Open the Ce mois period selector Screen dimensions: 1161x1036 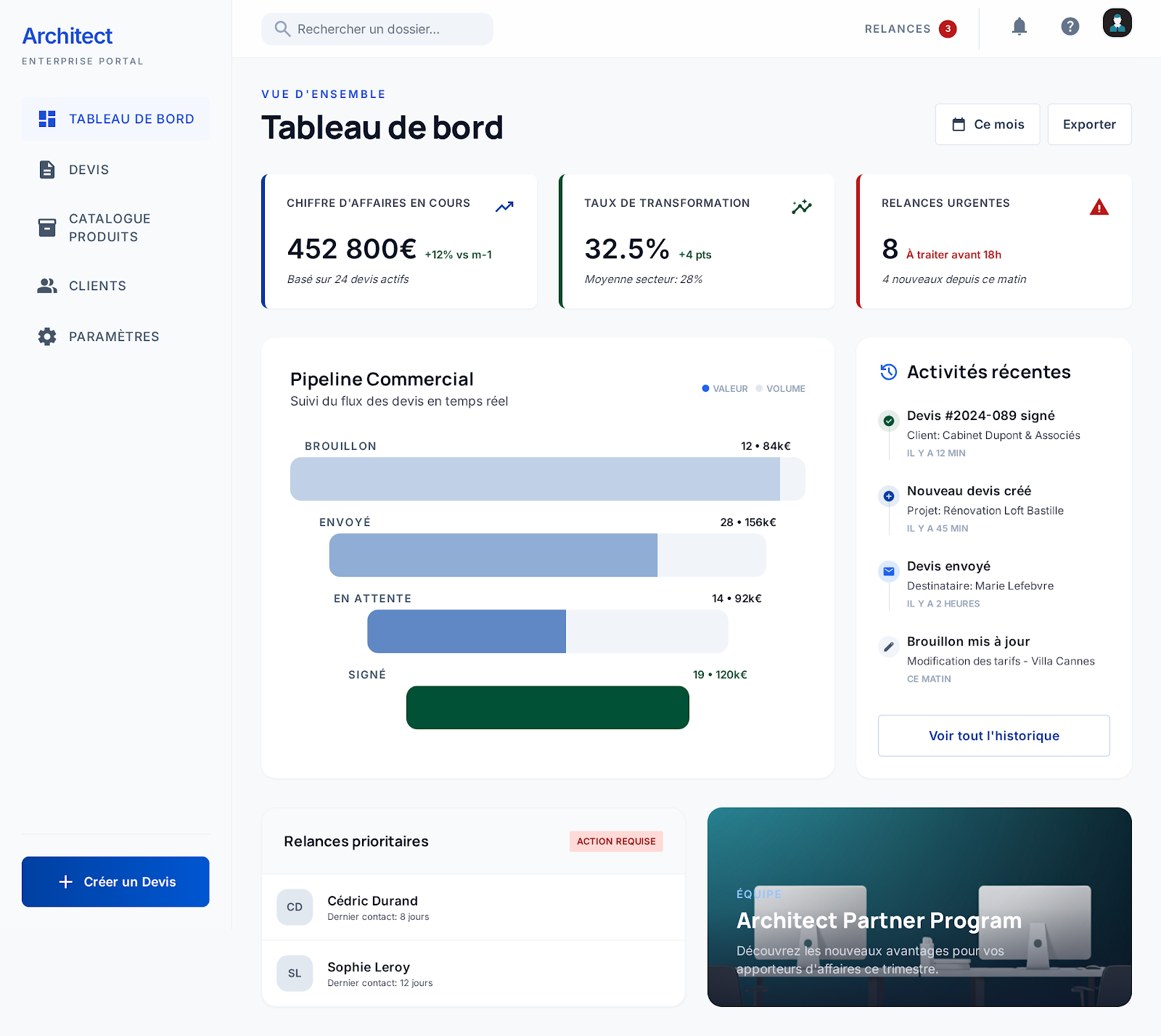[x=987, y=124]
